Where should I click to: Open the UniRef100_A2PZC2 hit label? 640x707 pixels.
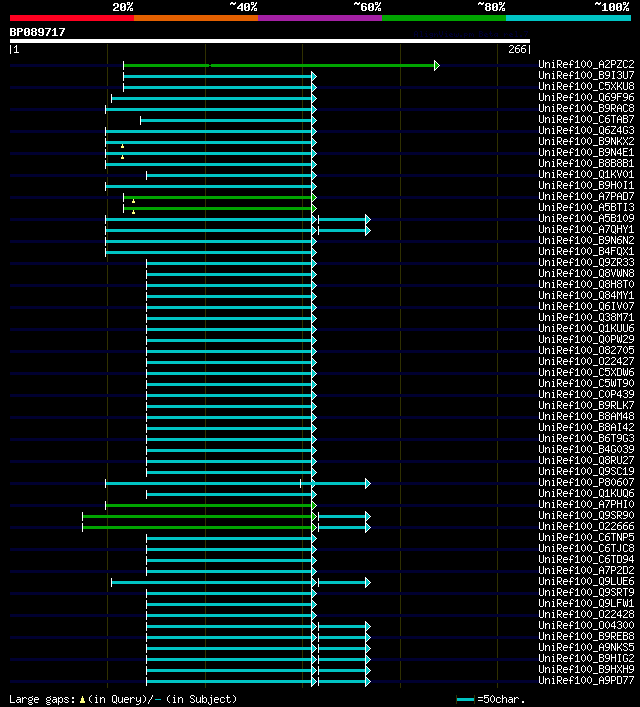586,64
